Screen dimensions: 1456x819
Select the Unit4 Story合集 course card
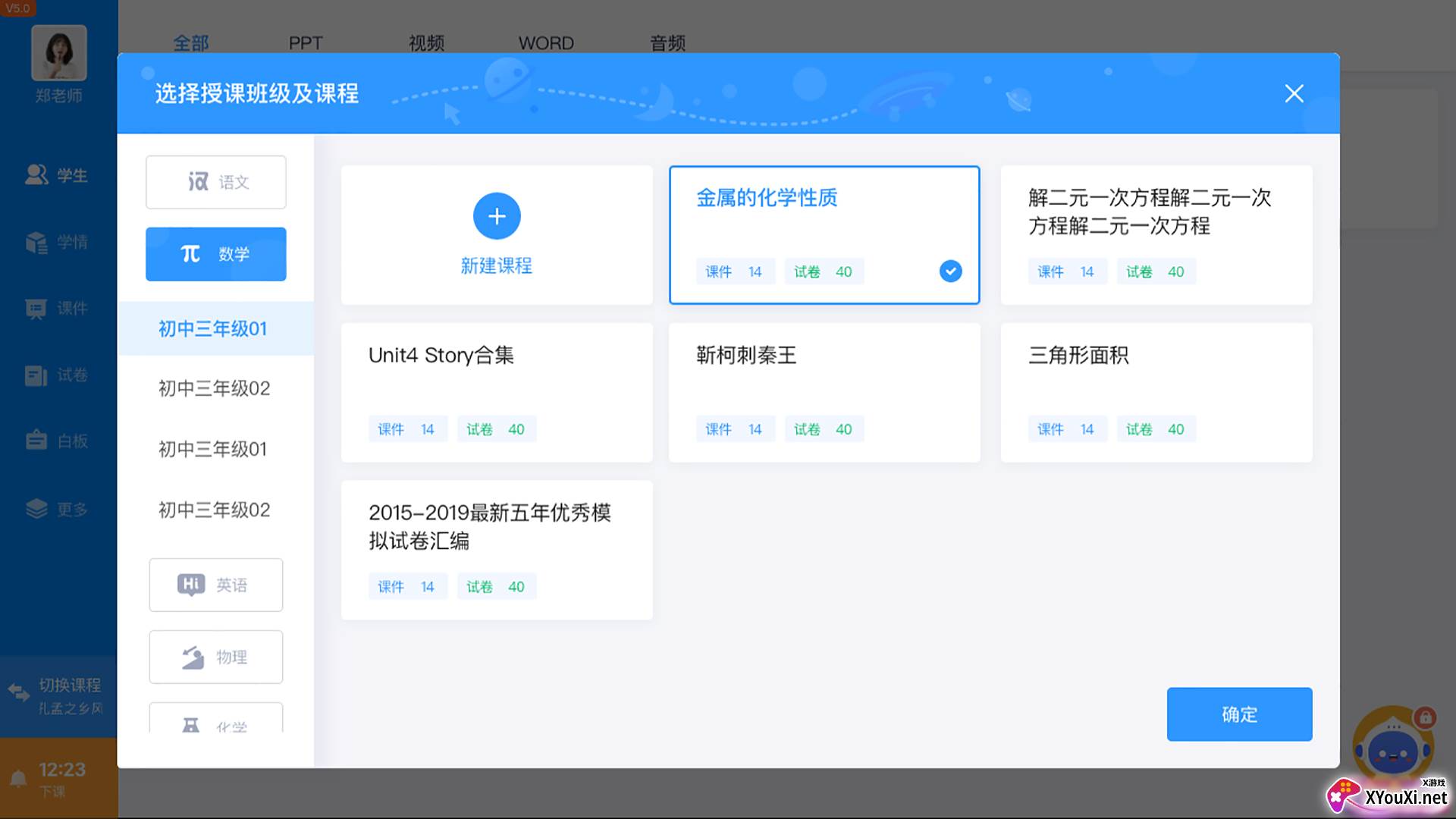pos(497,392)
